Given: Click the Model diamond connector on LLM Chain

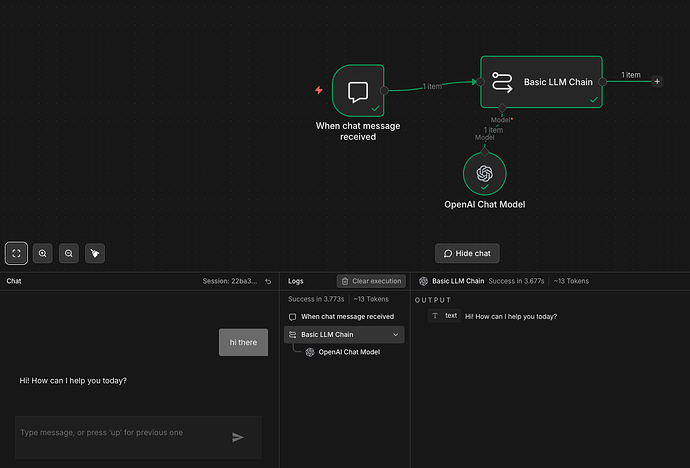Looking at the screenshot, I should [502, 108].
